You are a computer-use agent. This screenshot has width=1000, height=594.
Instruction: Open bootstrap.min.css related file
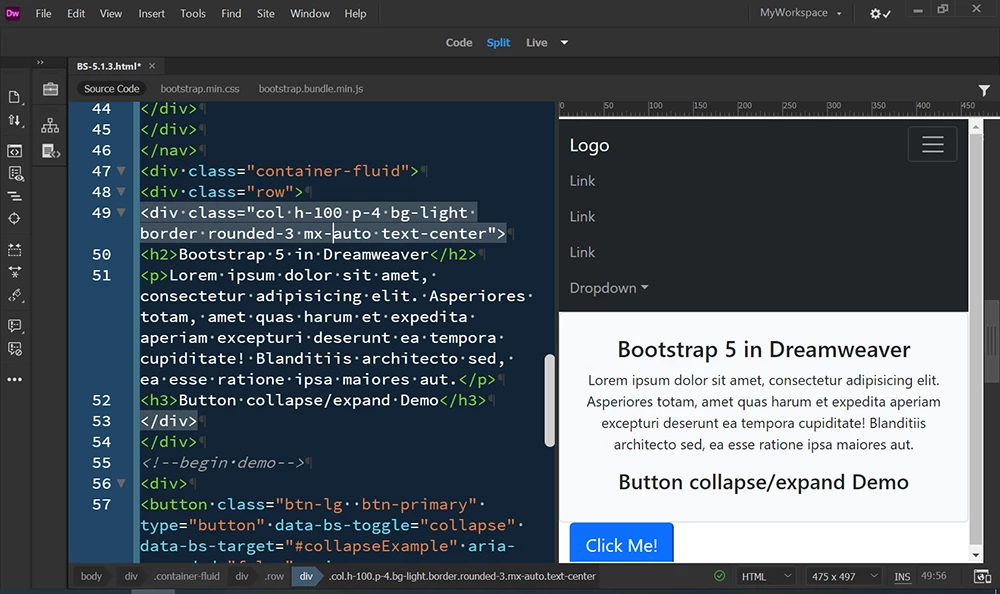pos(200,89)
